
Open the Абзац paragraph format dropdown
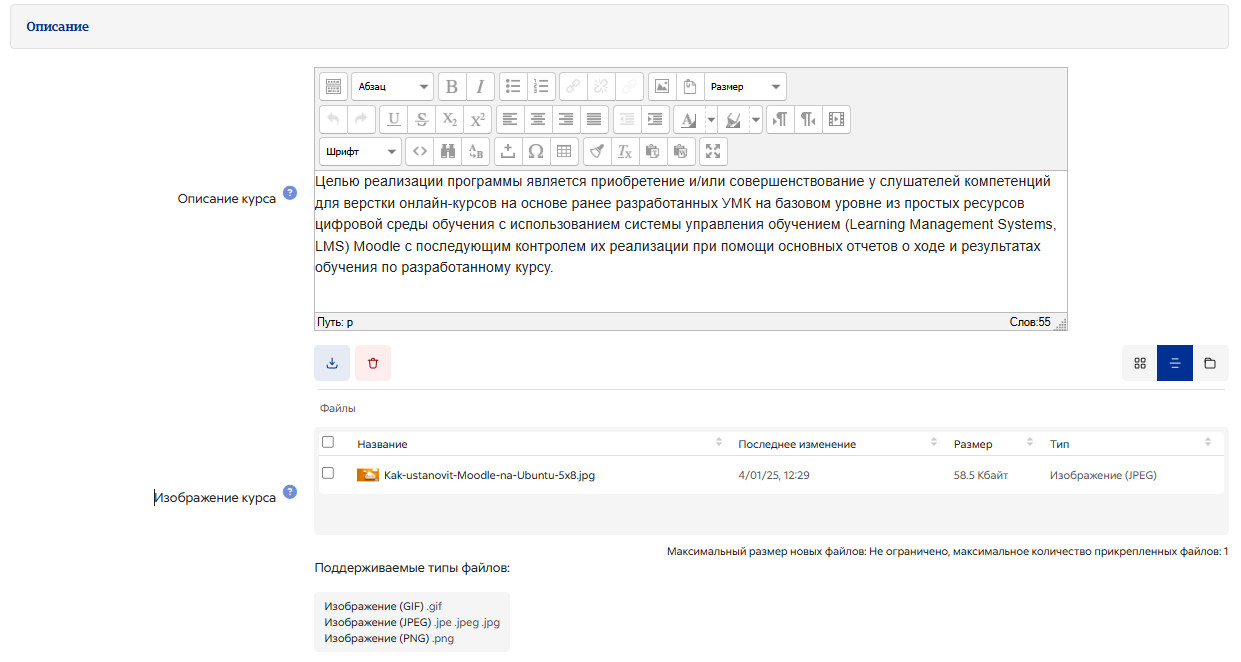pos(393,87)
